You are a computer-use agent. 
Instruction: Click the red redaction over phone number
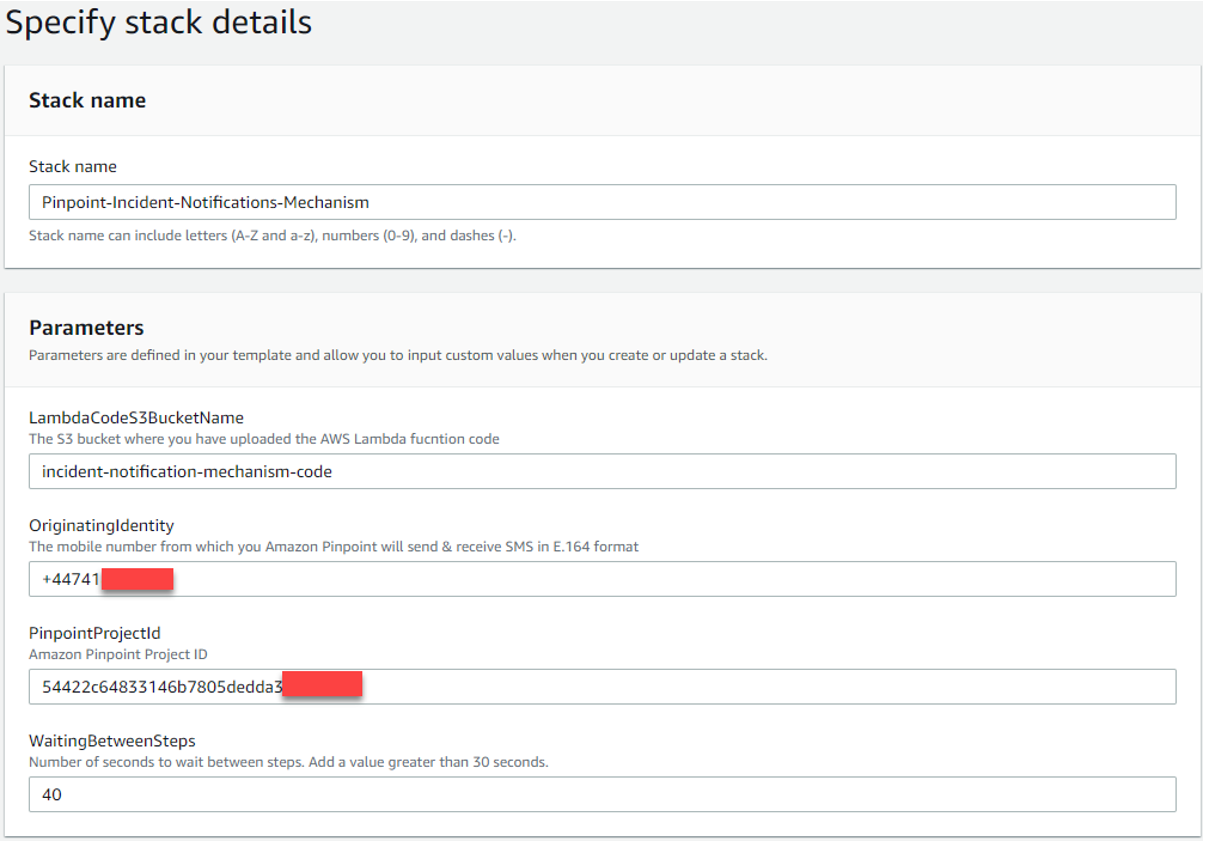point(138,579)
